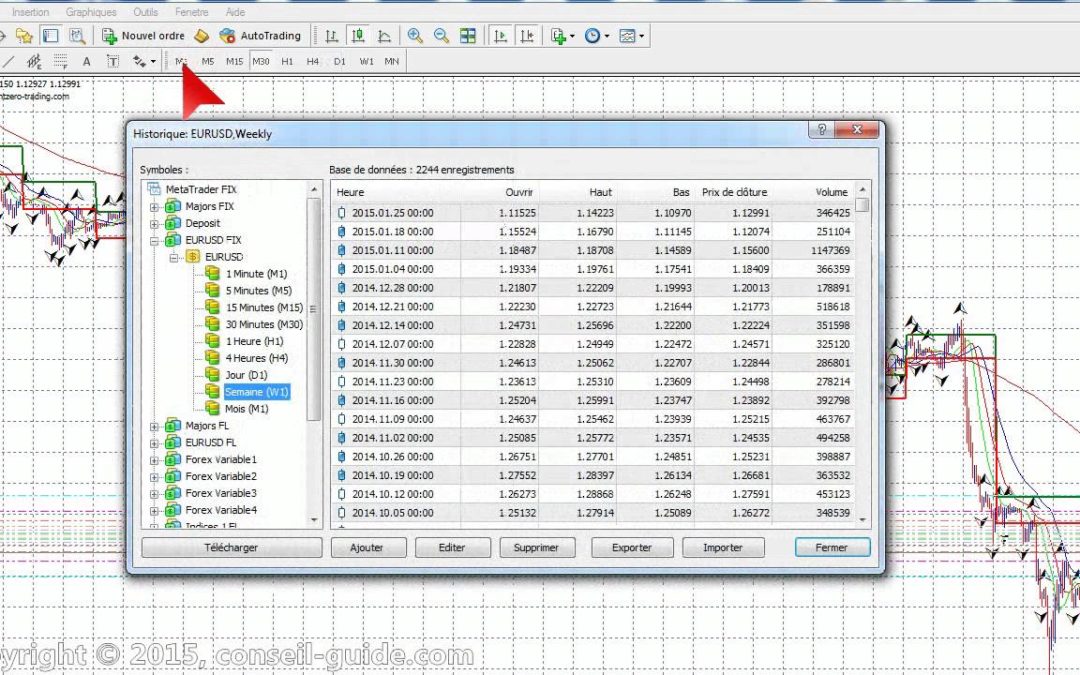
Task: Select the bar chart icon
Action: point(332,36)
